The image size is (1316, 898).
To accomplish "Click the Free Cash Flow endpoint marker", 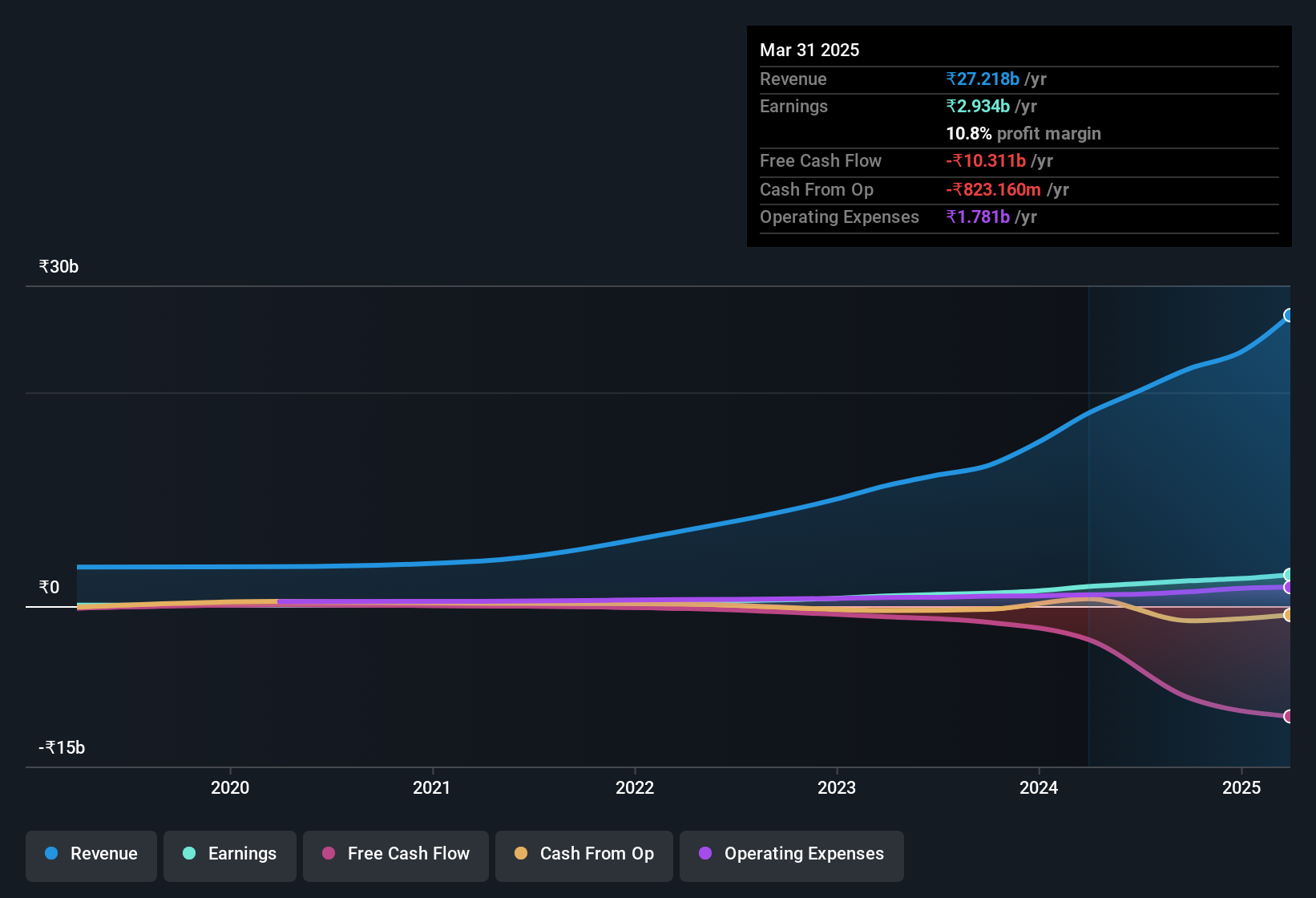I will (1288, 716).
